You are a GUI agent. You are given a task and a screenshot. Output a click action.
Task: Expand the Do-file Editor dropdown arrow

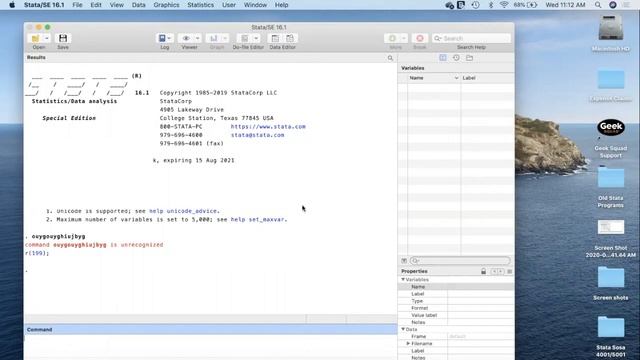coord(256,38)
